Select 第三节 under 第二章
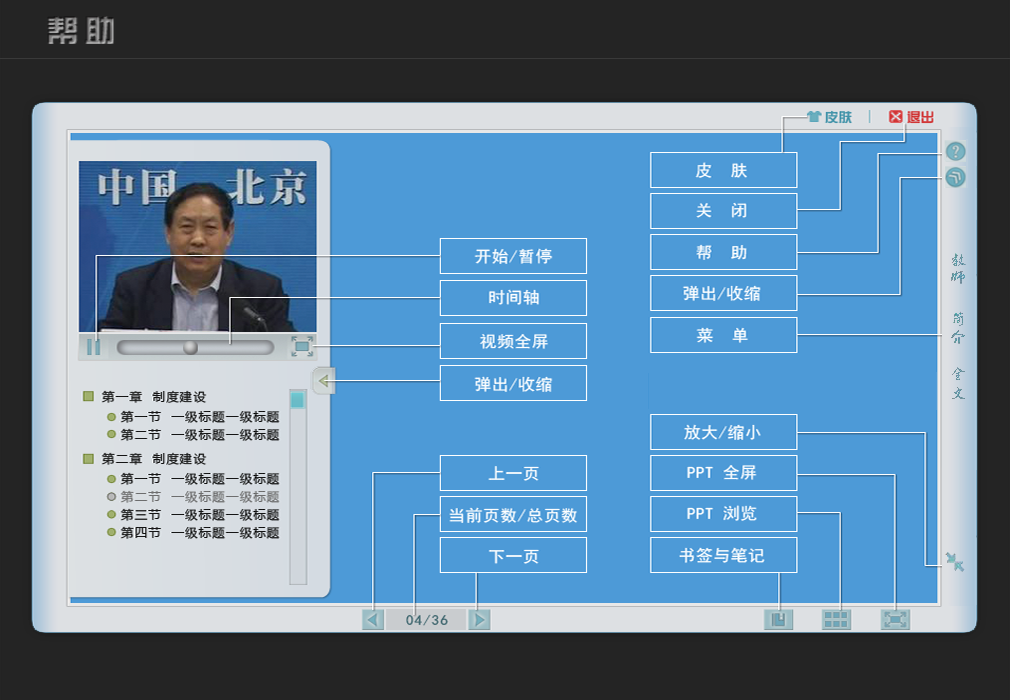This screenshot has height=700, width=1010. click(199, 515)
